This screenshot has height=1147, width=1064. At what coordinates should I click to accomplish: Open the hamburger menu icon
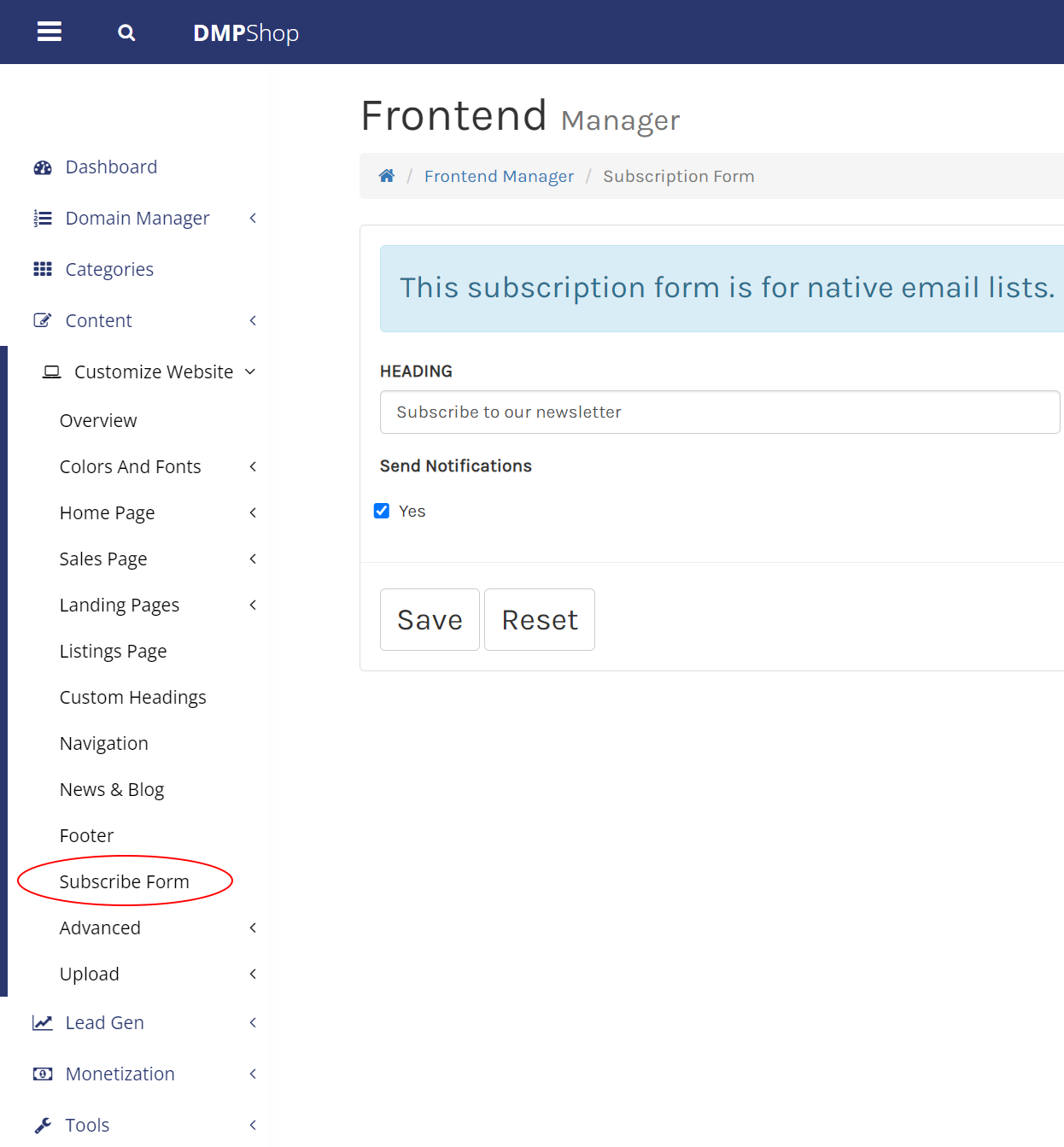tap(50, 32)
